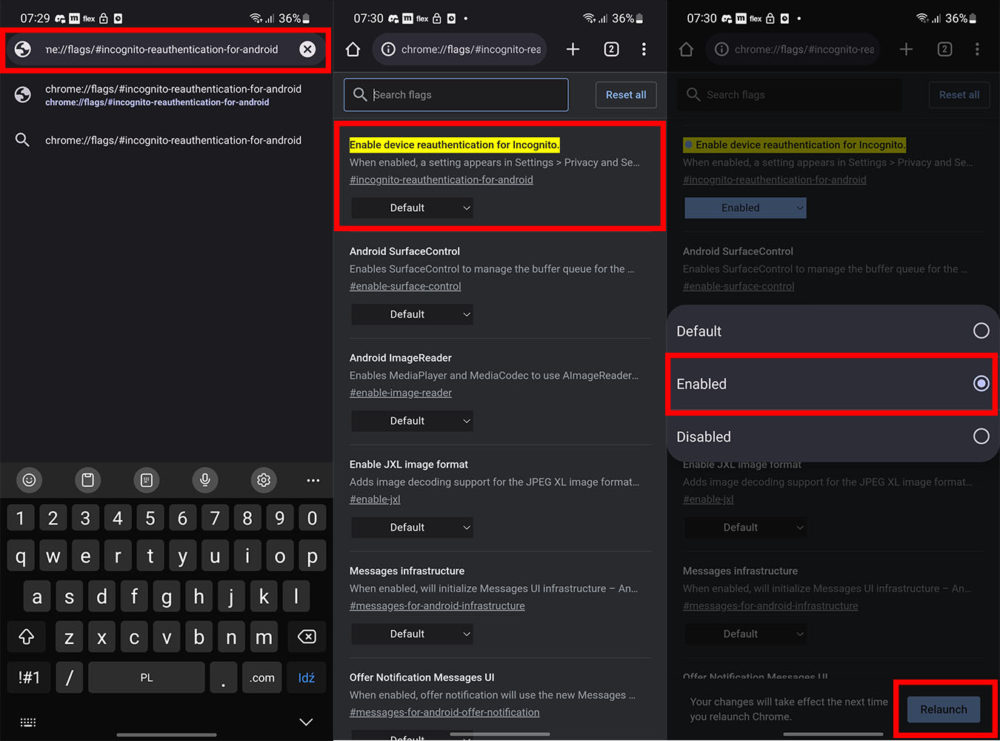Tap the battery icon in middle status bar
Screen dimensions: 1000x741
[640, 18]
